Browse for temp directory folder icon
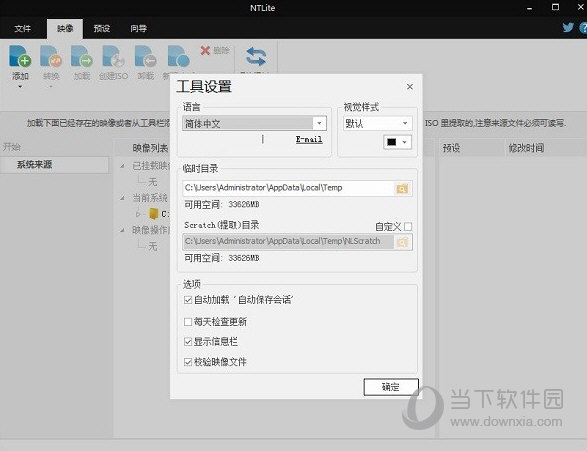Image resolution: width=587 pixels, height=451 pixels. click(x=402, y=189)
